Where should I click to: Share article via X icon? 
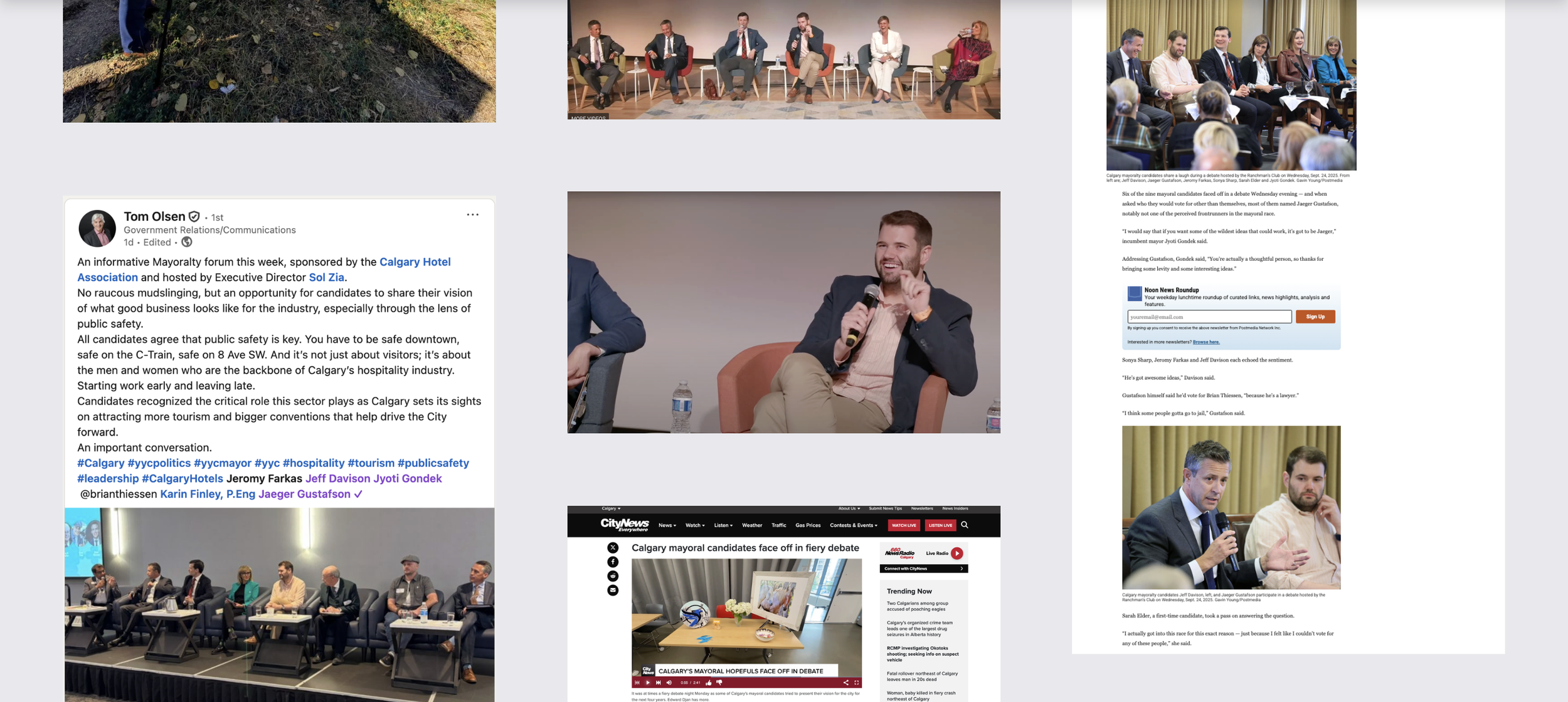coord(613,548)
